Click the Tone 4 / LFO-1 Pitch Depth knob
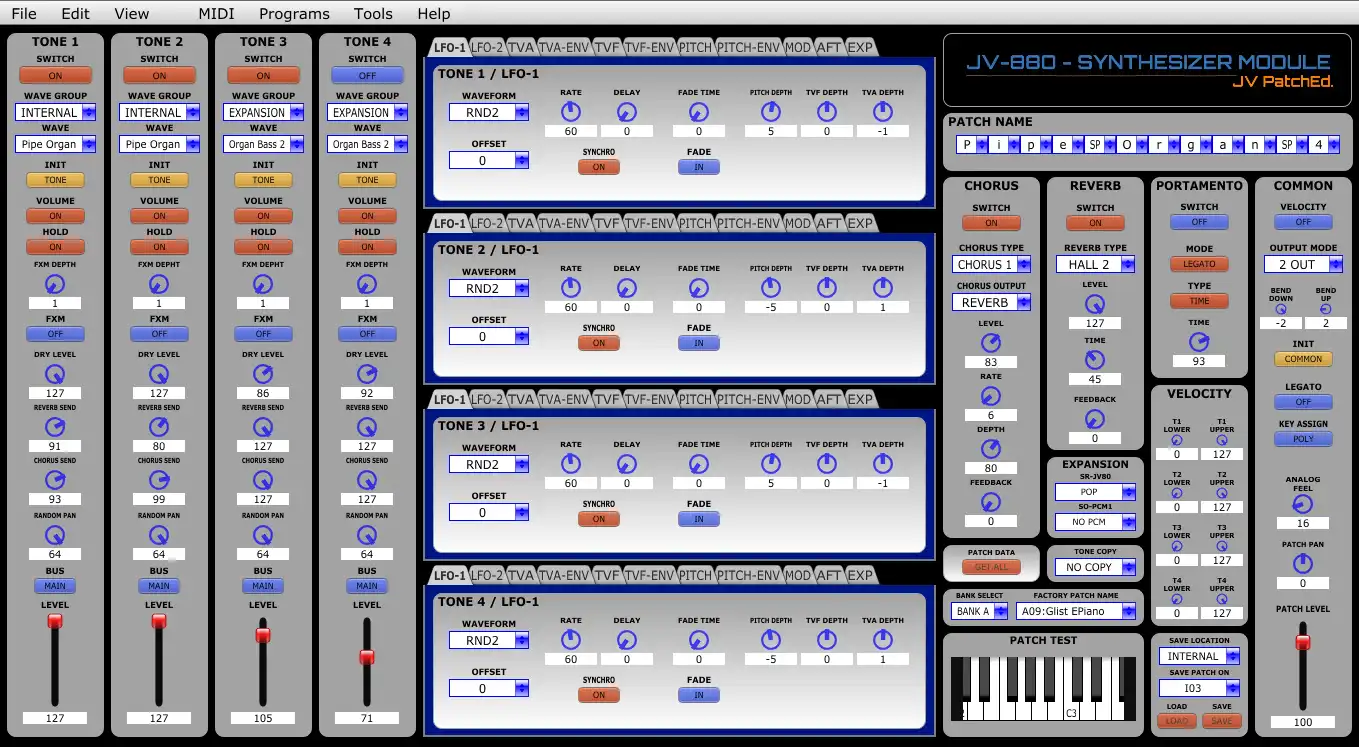This screenshot has width=1359, height=747. (771, 640)
